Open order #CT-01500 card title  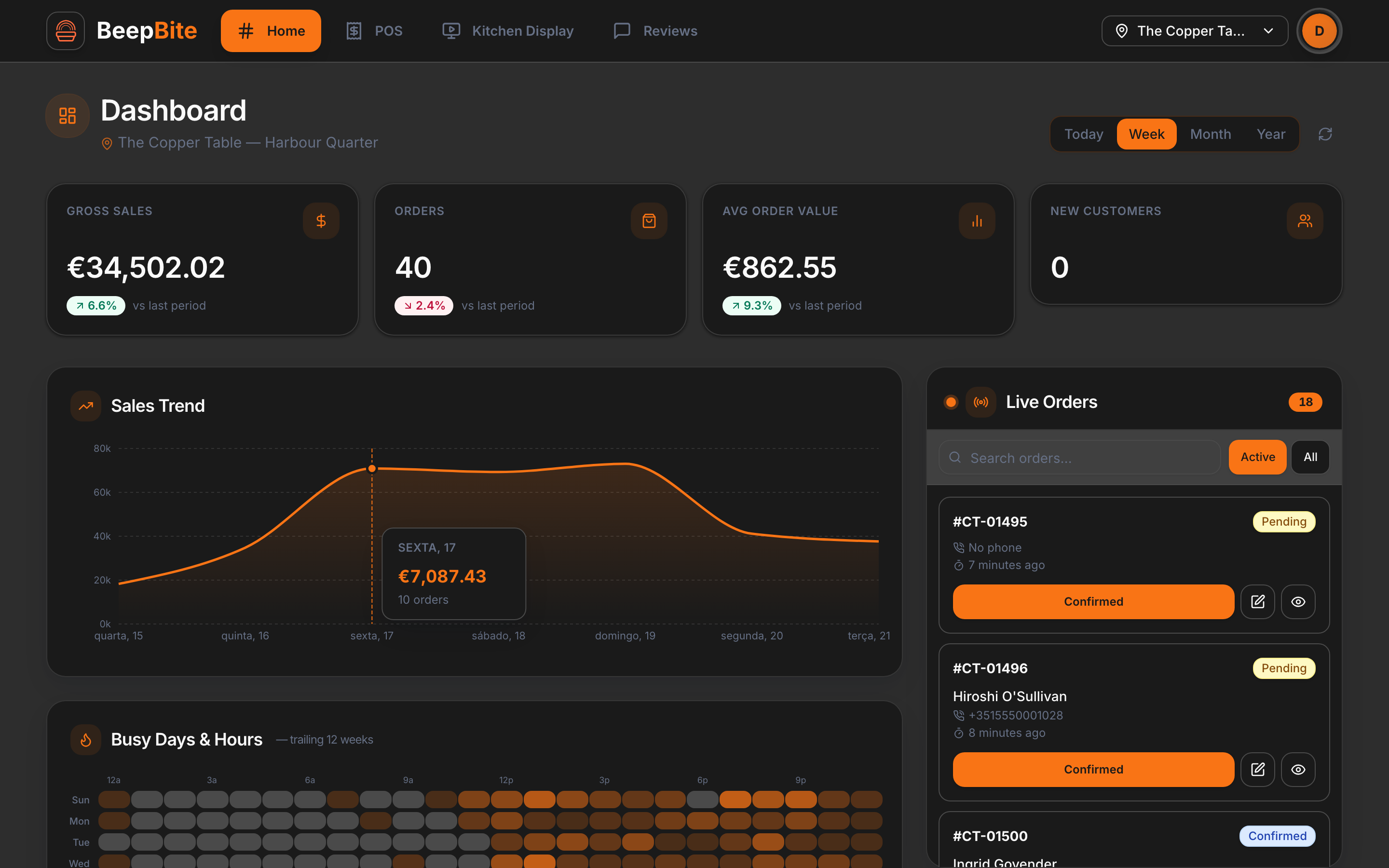tap(990, 836)
